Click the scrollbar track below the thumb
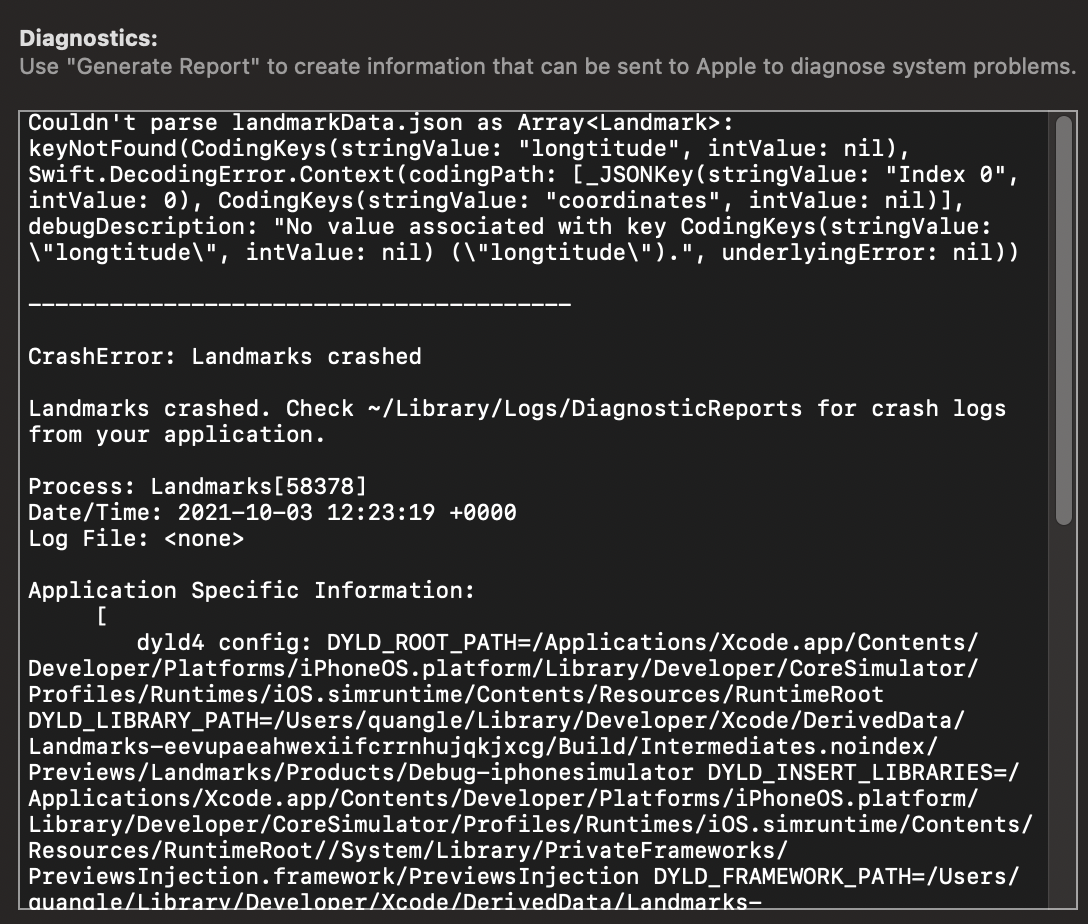1088x924 pixels. 1063,715
